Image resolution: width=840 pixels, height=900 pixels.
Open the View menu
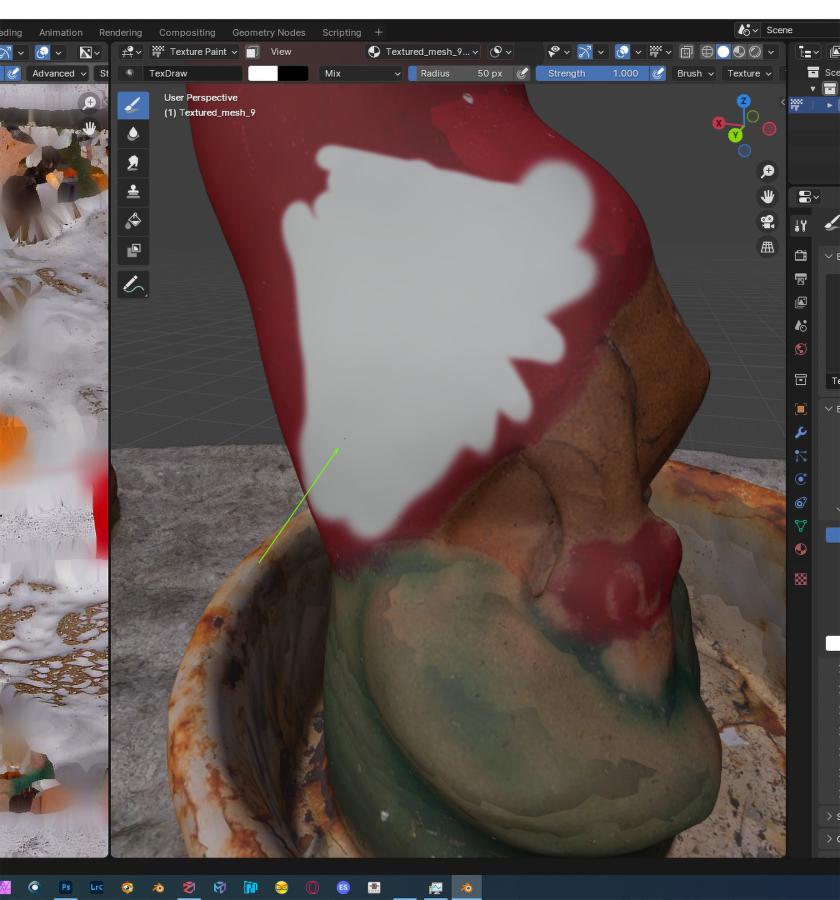click(281, 52)
